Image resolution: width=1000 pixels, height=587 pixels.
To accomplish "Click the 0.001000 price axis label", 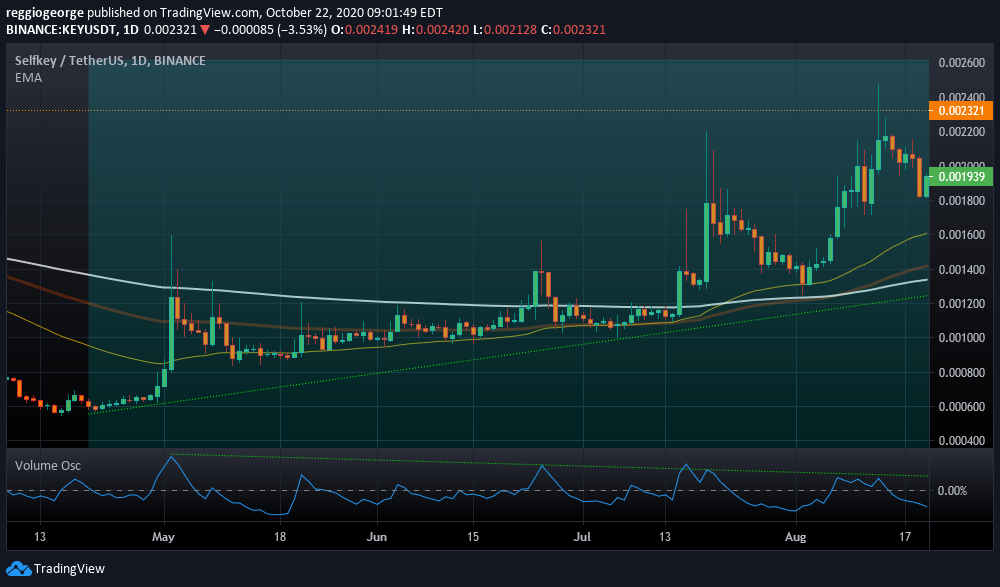I will pyautogui.click(x=961, y=338).
